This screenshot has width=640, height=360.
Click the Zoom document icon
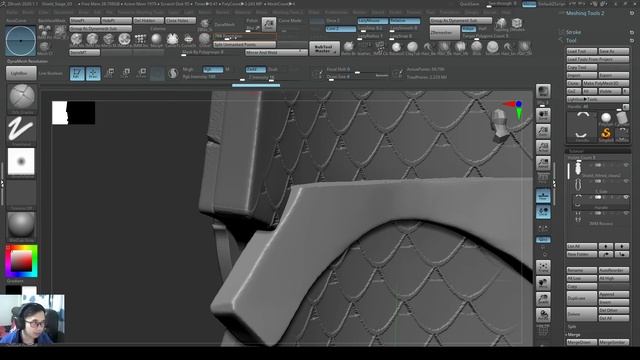(543, 131)
